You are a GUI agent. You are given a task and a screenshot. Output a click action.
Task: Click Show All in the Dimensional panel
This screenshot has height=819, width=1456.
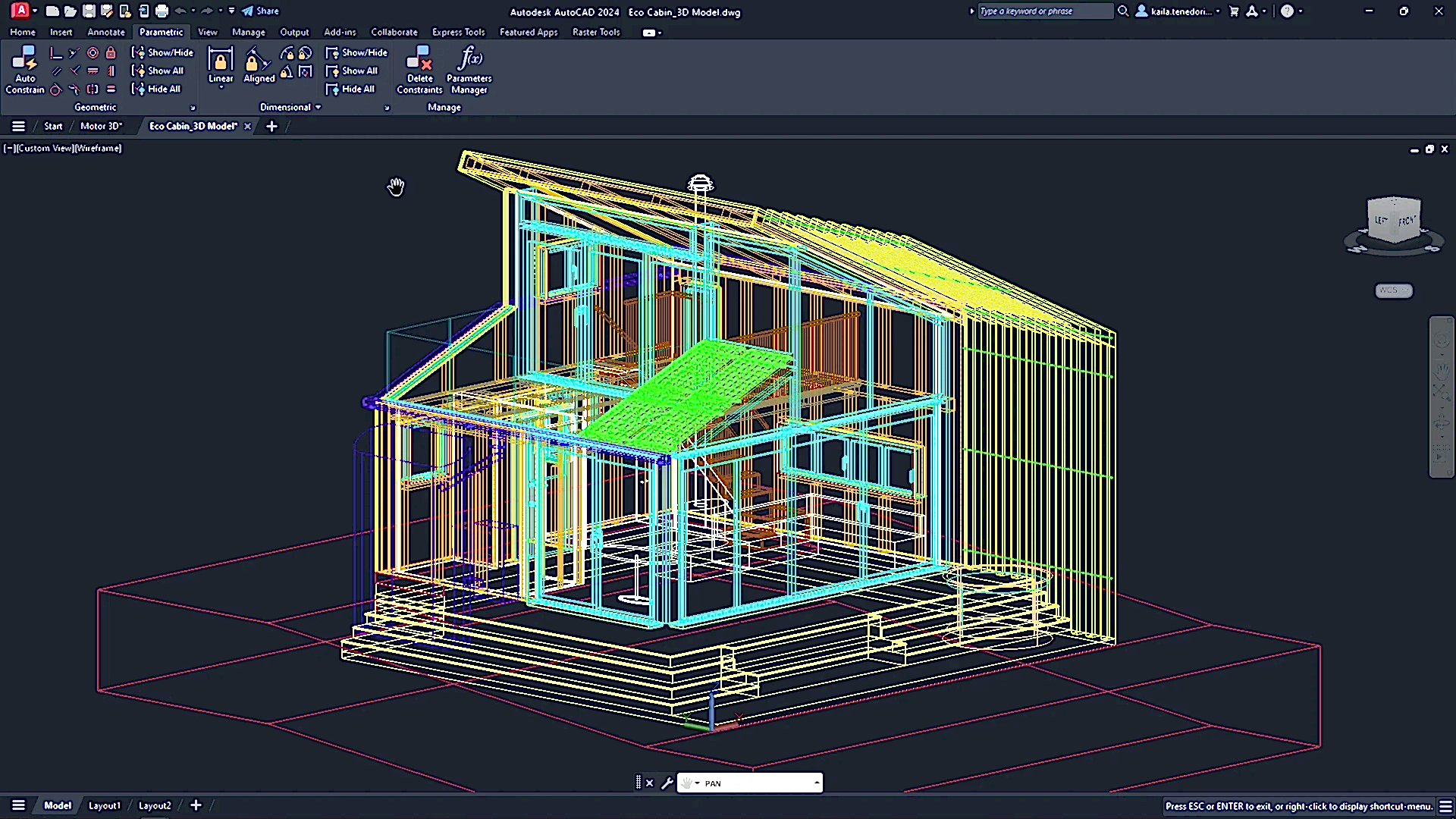pyautogui.click(x=352, y=71)
